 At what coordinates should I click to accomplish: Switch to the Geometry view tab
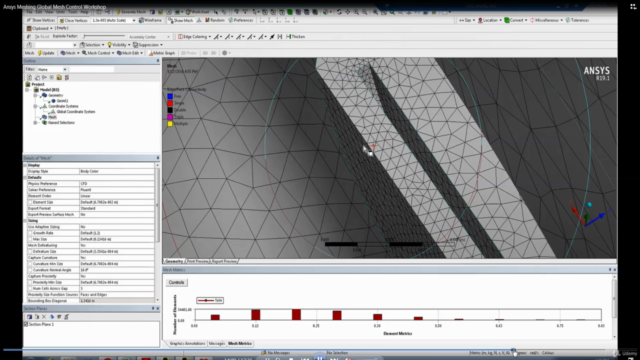(174, 261)
